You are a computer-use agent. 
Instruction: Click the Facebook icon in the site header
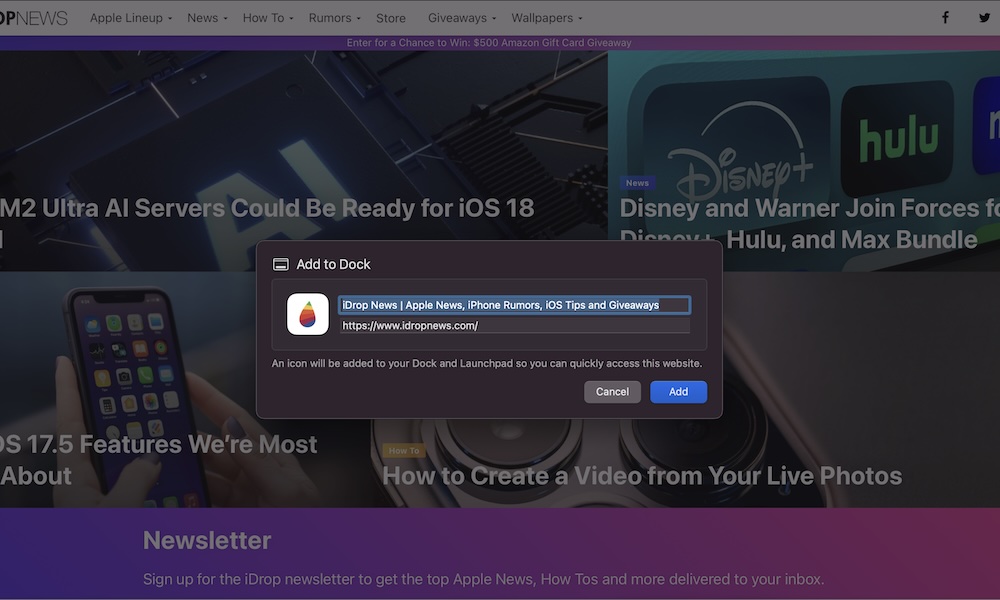click(945, 18)
